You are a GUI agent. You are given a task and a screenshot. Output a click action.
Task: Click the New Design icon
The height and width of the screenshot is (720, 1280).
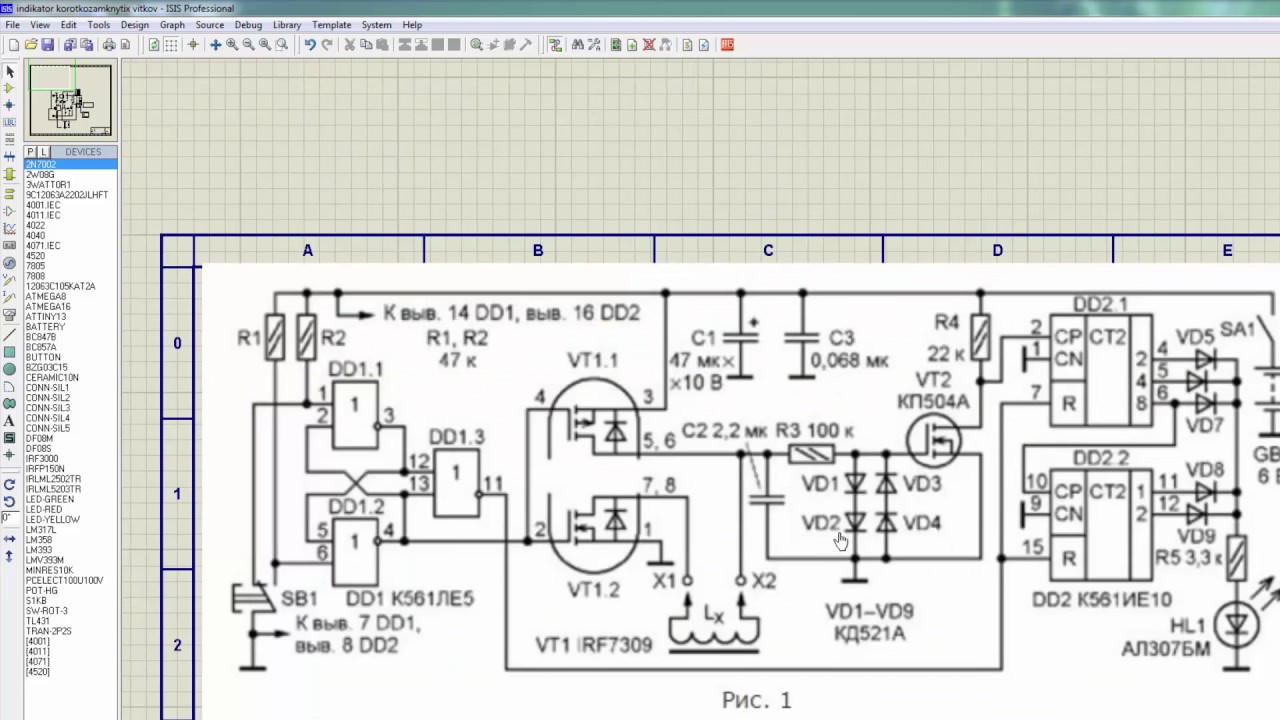click(x=13, y=45)
